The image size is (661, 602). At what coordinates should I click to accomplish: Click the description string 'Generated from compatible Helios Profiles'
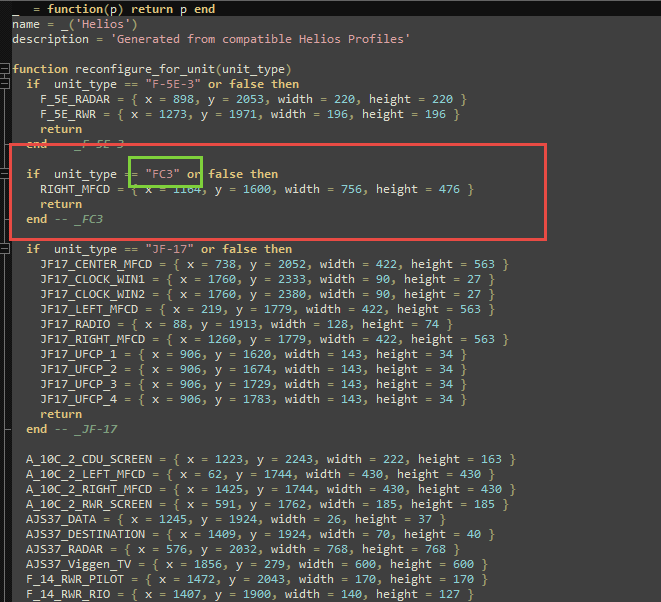(x=260, y=39)
